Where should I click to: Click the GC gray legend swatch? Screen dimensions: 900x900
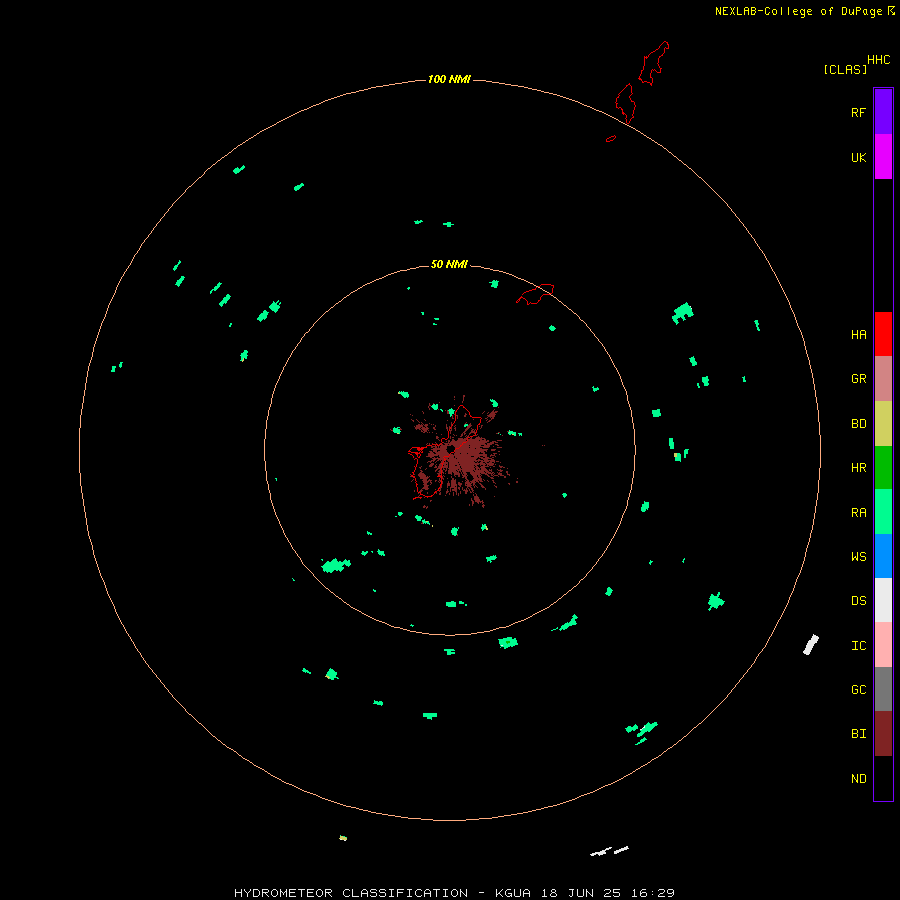tap(883, 689)
